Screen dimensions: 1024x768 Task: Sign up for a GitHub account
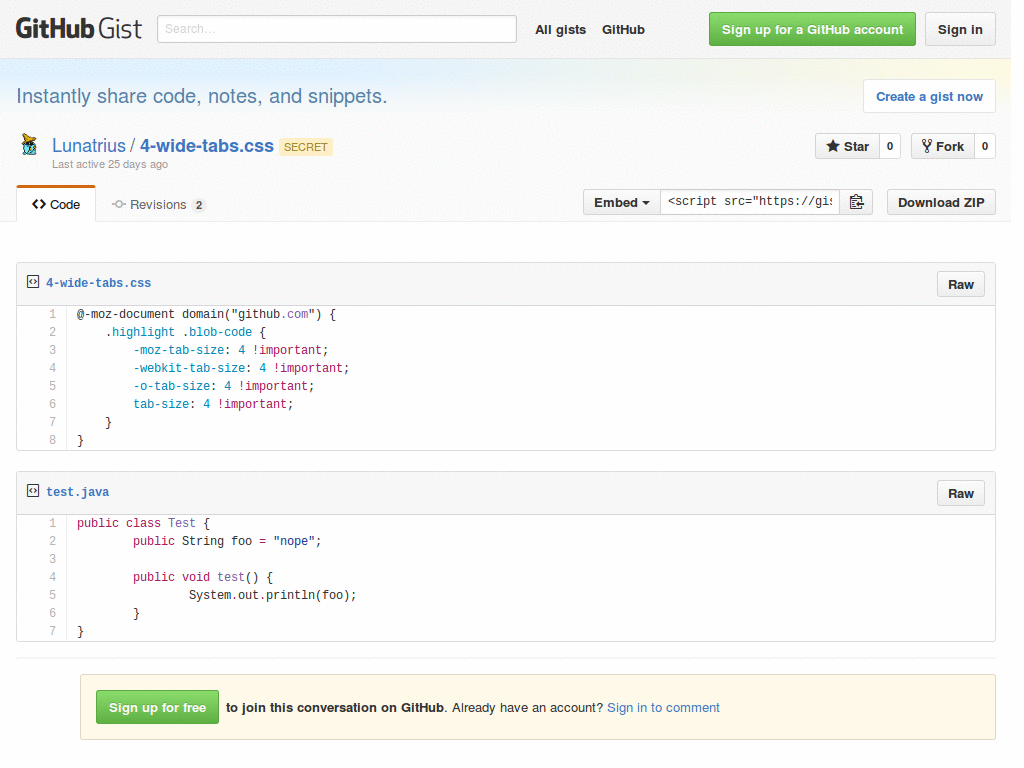(x=812, y=29)
